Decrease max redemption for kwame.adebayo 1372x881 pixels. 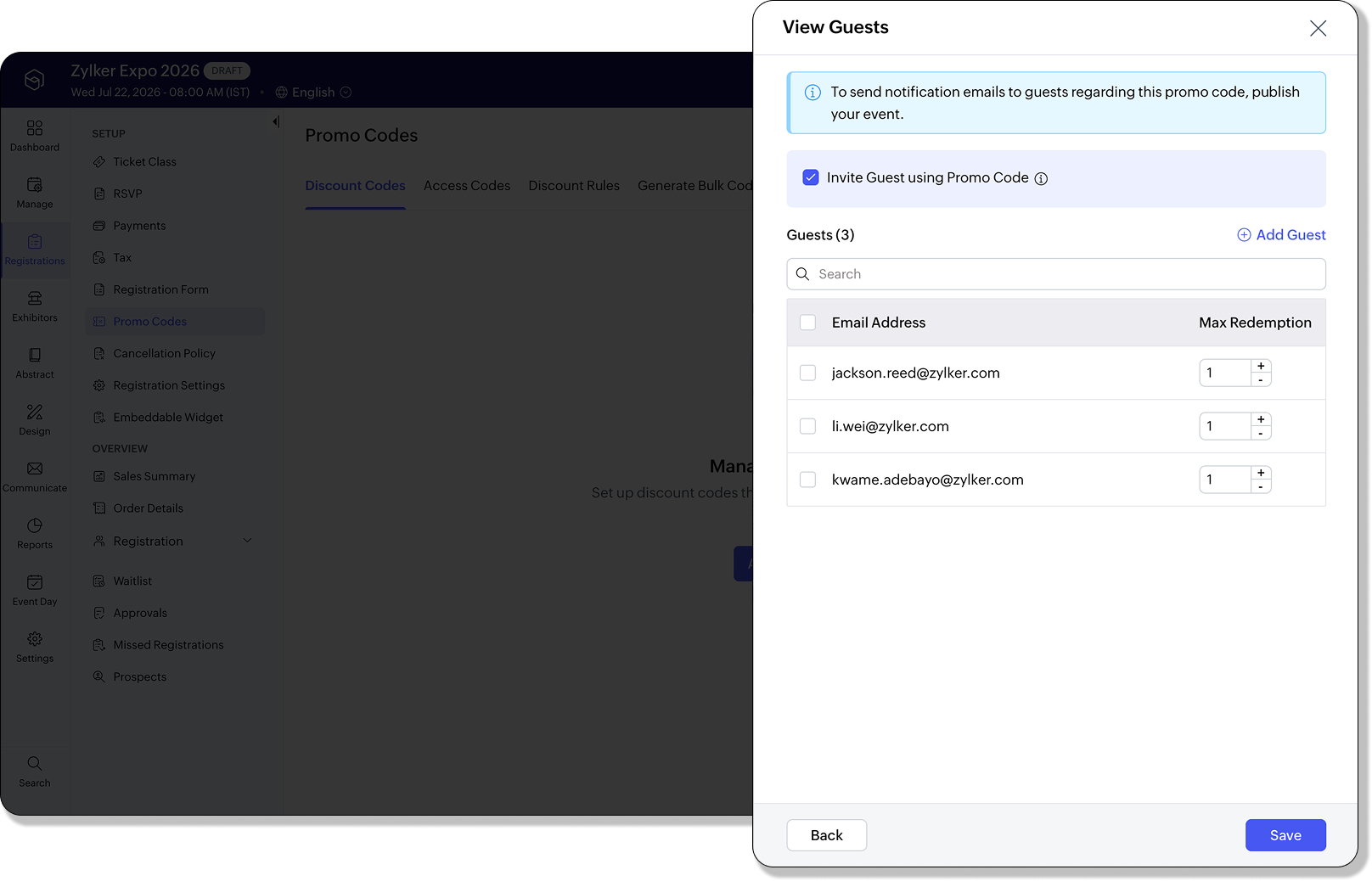1261,487
